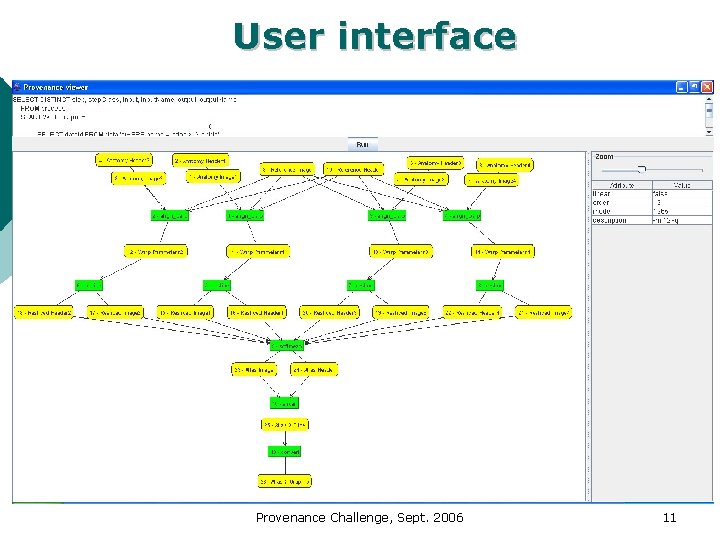Click the Run button

363,144
